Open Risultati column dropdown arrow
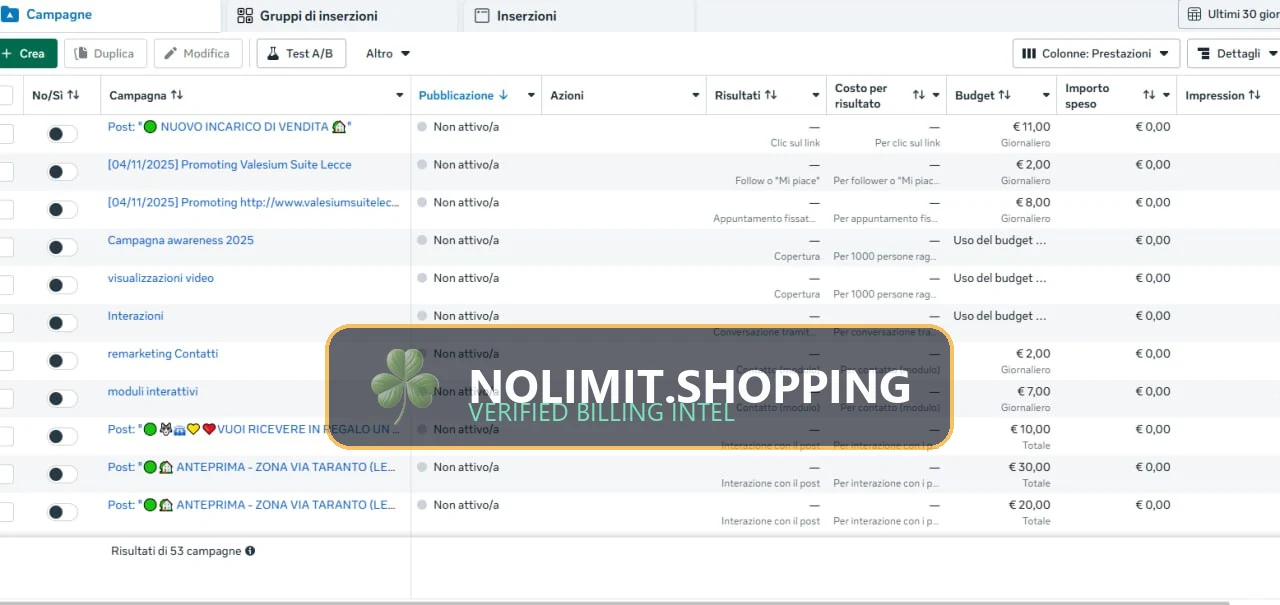The height and width of the screenshot is (605, 1280). point(816,96)
